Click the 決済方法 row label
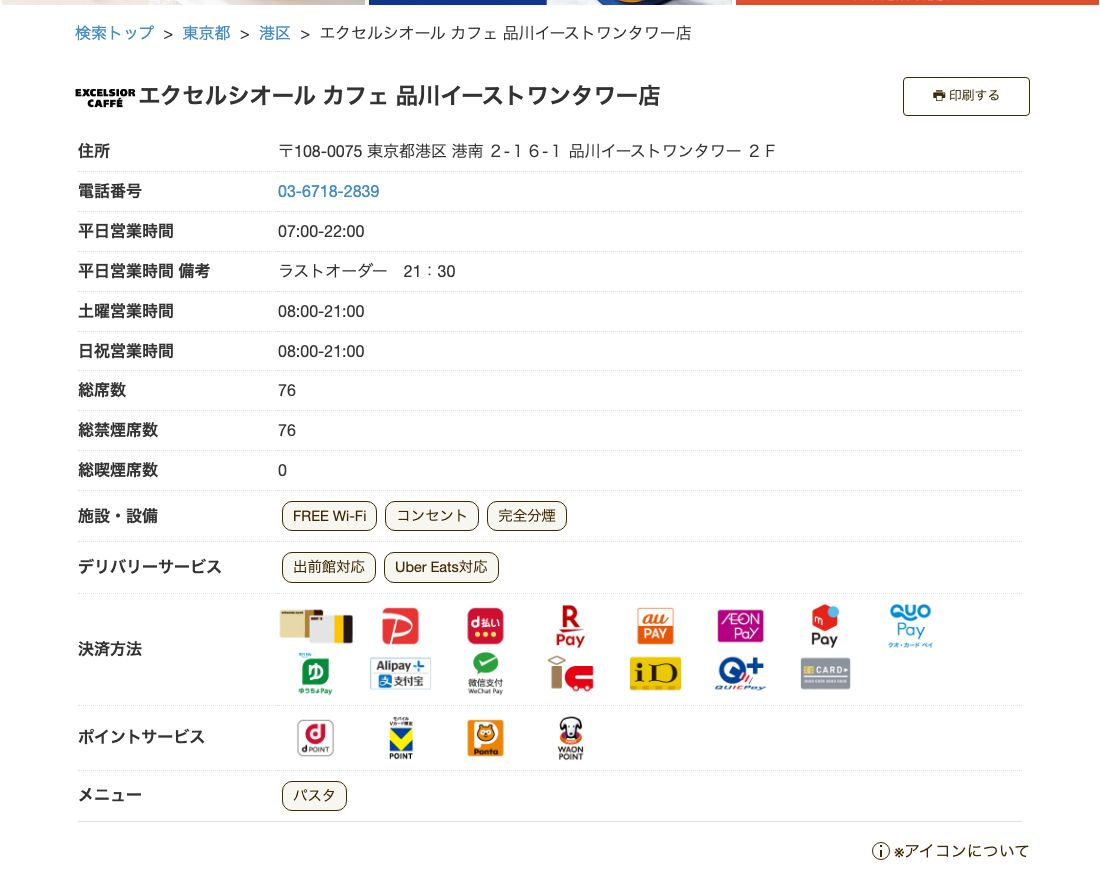 [x=109, y=649]
